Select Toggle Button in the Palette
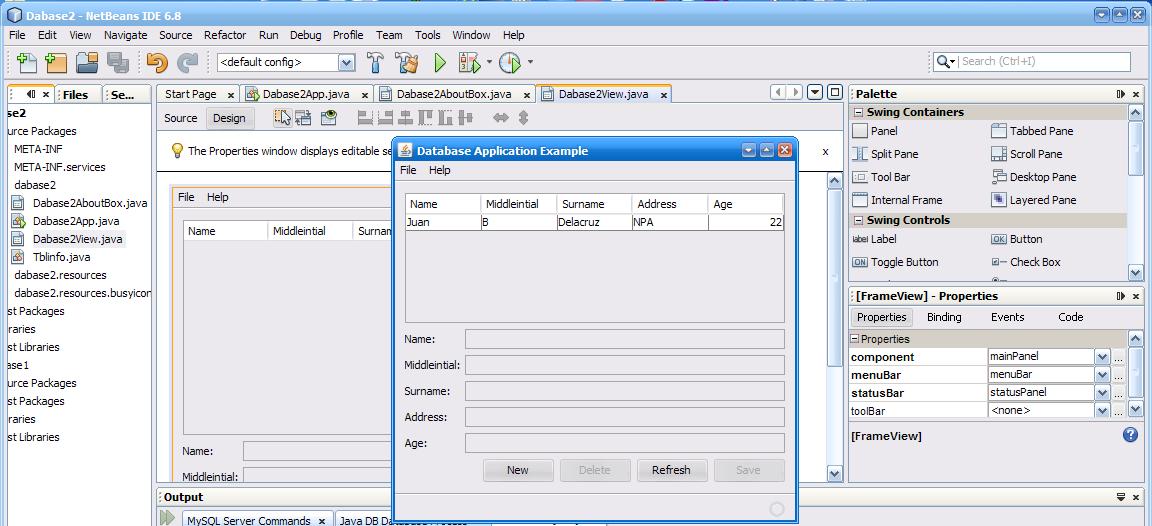Image resolution: width=1152 pixels, height=526 pixels. point(895,262)
